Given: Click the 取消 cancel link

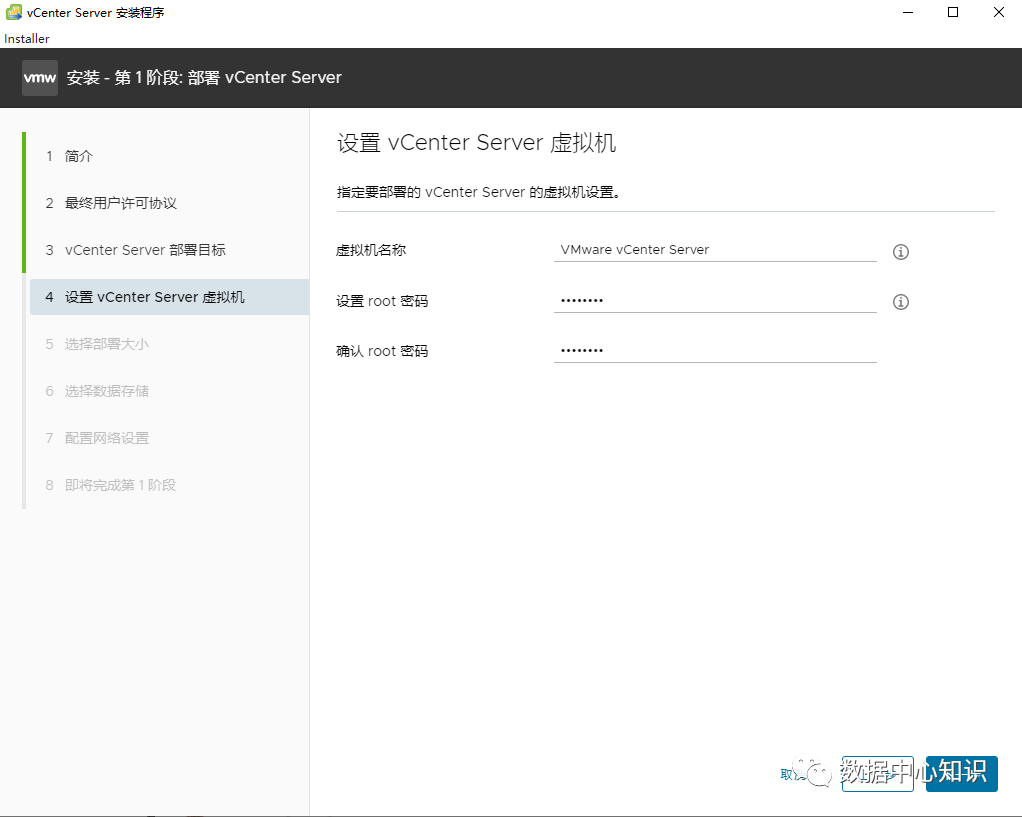Looking at the screenshot, I should point(792,774).
